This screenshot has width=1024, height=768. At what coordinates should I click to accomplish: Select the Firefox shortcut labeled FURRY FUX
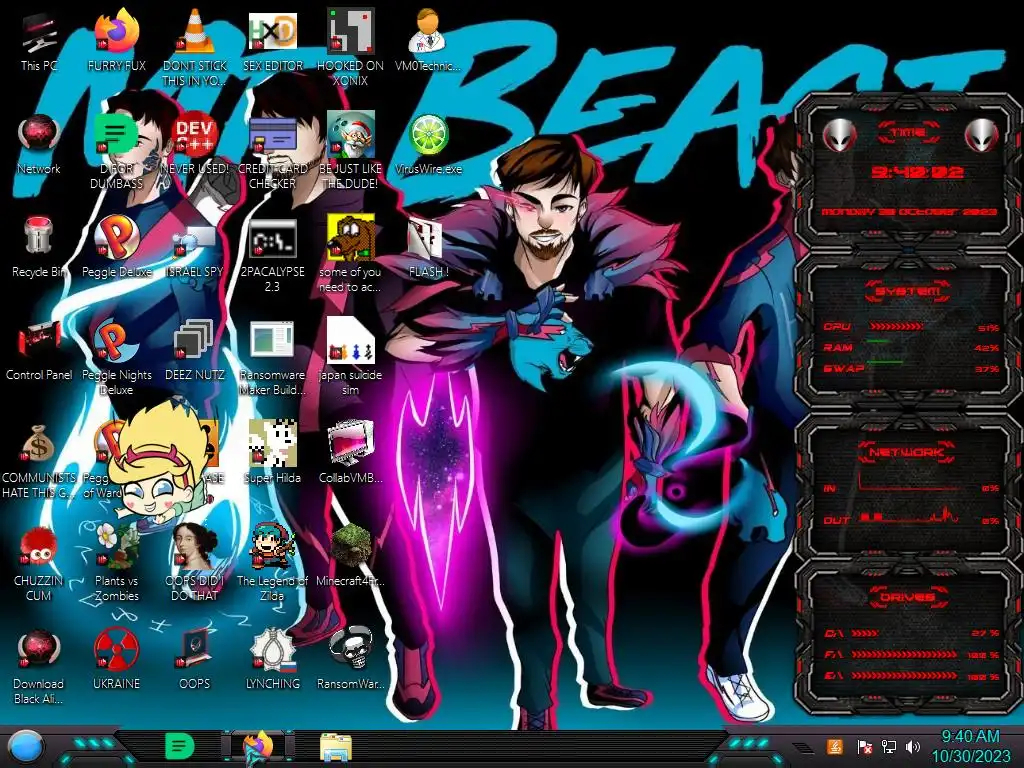117,33
